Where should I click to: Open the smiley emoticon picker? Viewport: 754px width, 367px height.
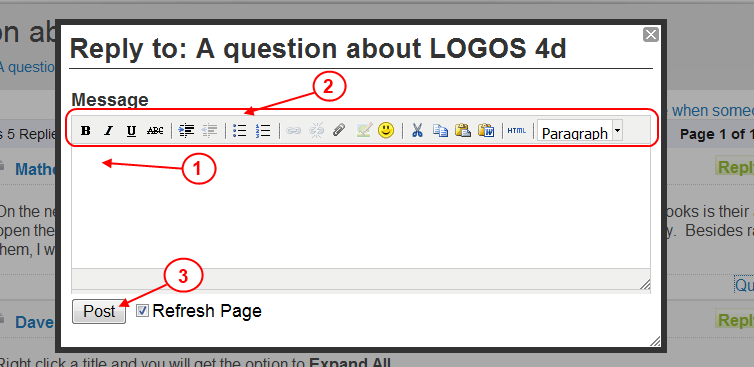pos(386,130)
